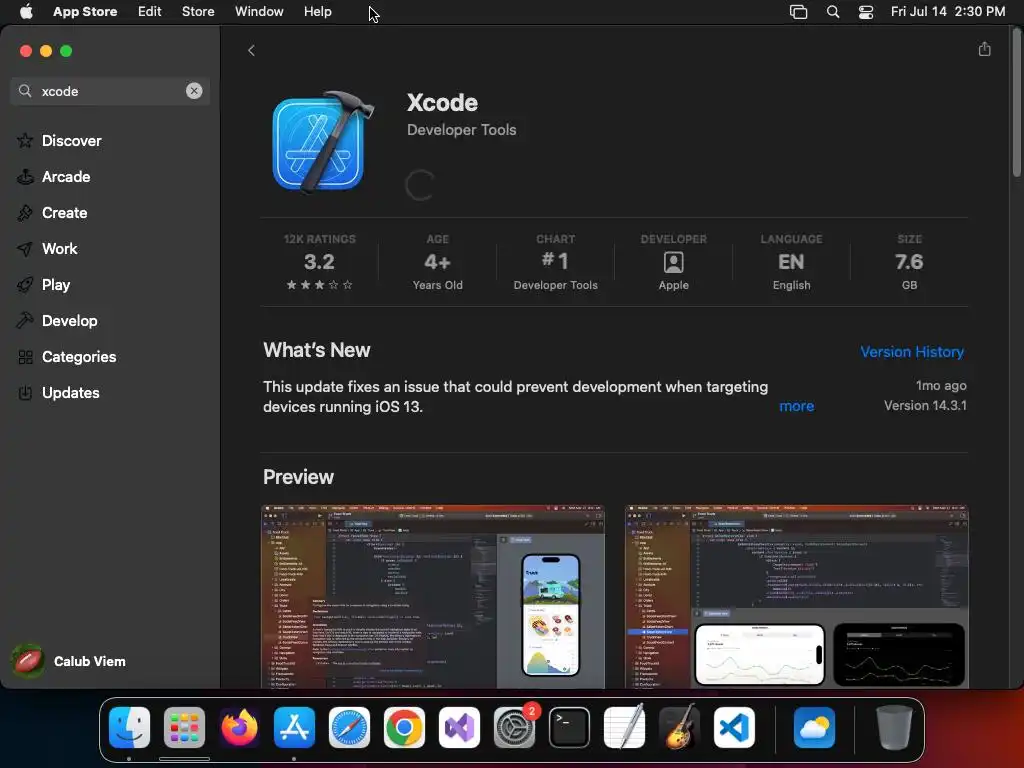Image resolution: width=1024 pixels, height=768 pixels.
Task: Click the Version 14.3.1 text
Action: click(x=925, y=406)
